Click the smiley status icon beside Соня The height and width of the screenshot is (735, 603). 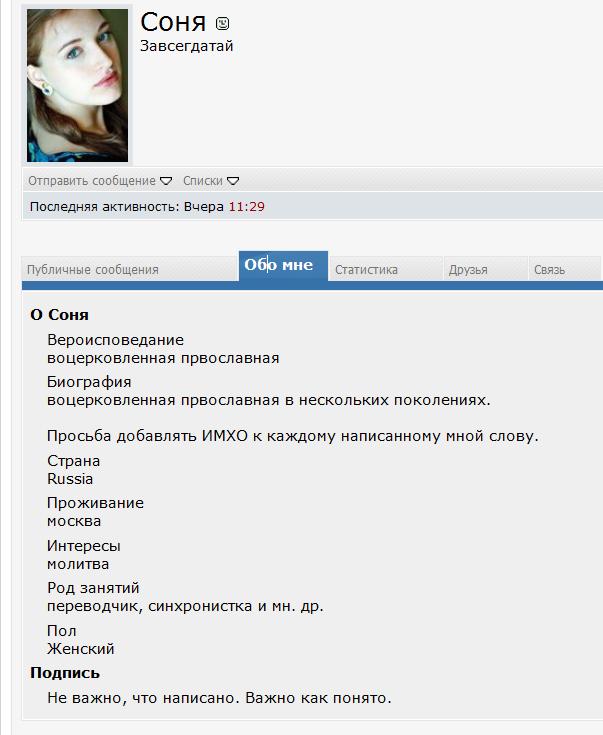tap(222, 23)
